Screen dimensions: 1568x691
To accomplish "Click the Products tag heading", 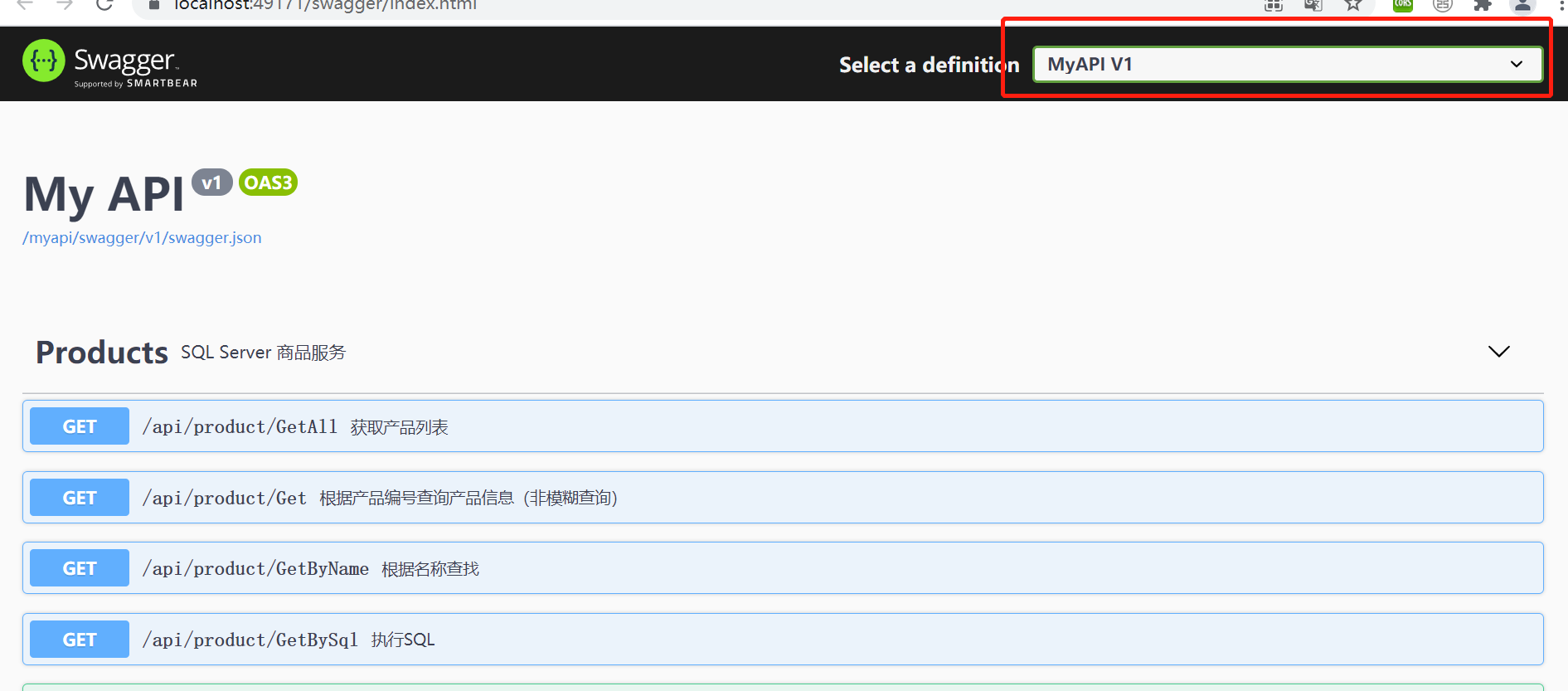I will coord(102,353).
